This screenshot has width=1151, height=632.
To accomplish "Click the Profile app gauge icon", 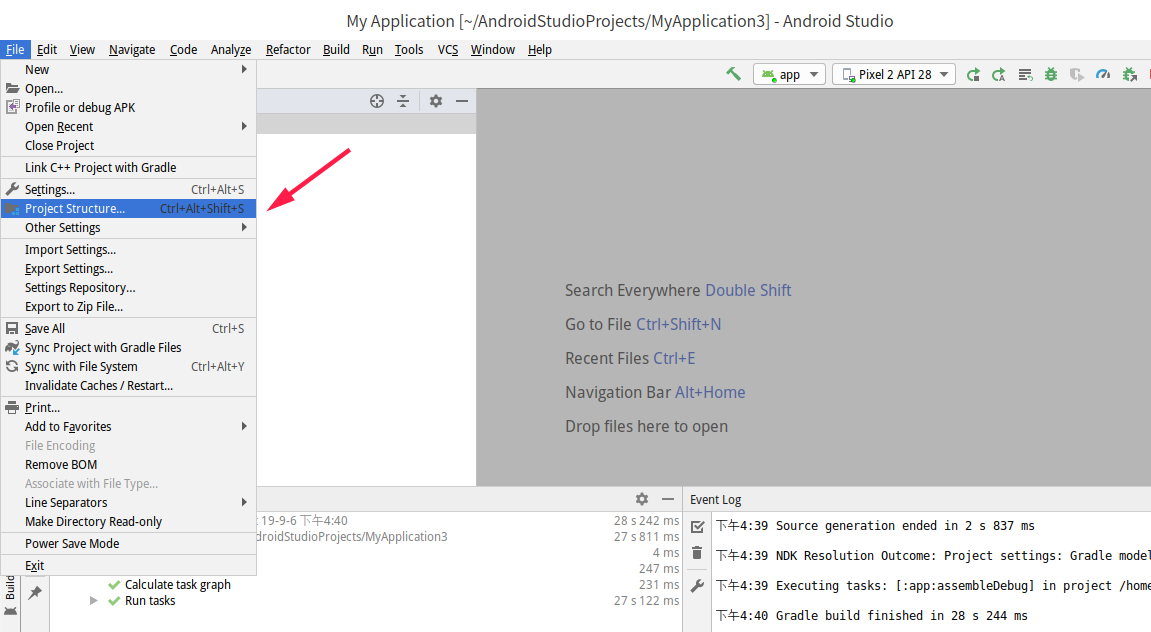I will pyautogui.click(x=1103, y=74).
